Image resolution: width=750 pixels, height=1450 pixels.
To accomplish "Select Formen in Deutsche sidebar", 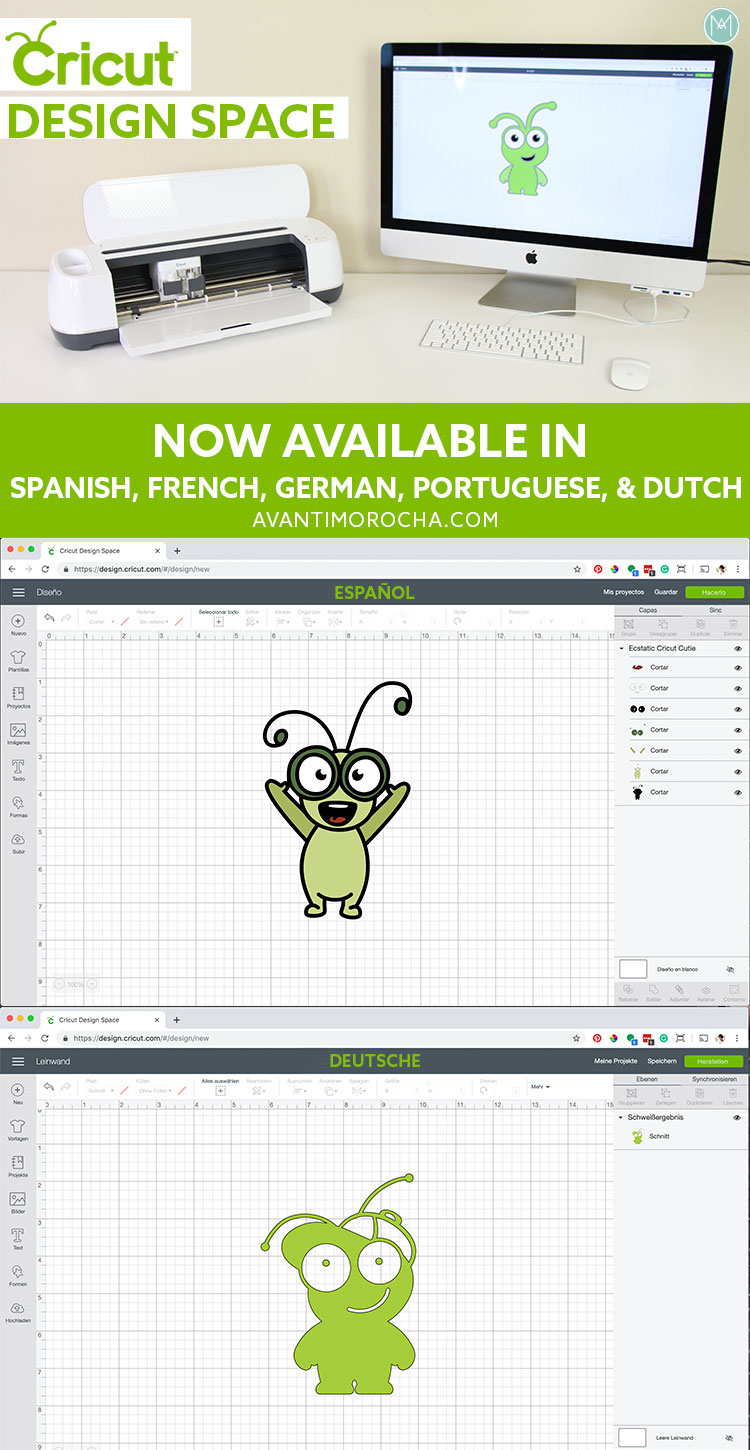I will 18,1274.
